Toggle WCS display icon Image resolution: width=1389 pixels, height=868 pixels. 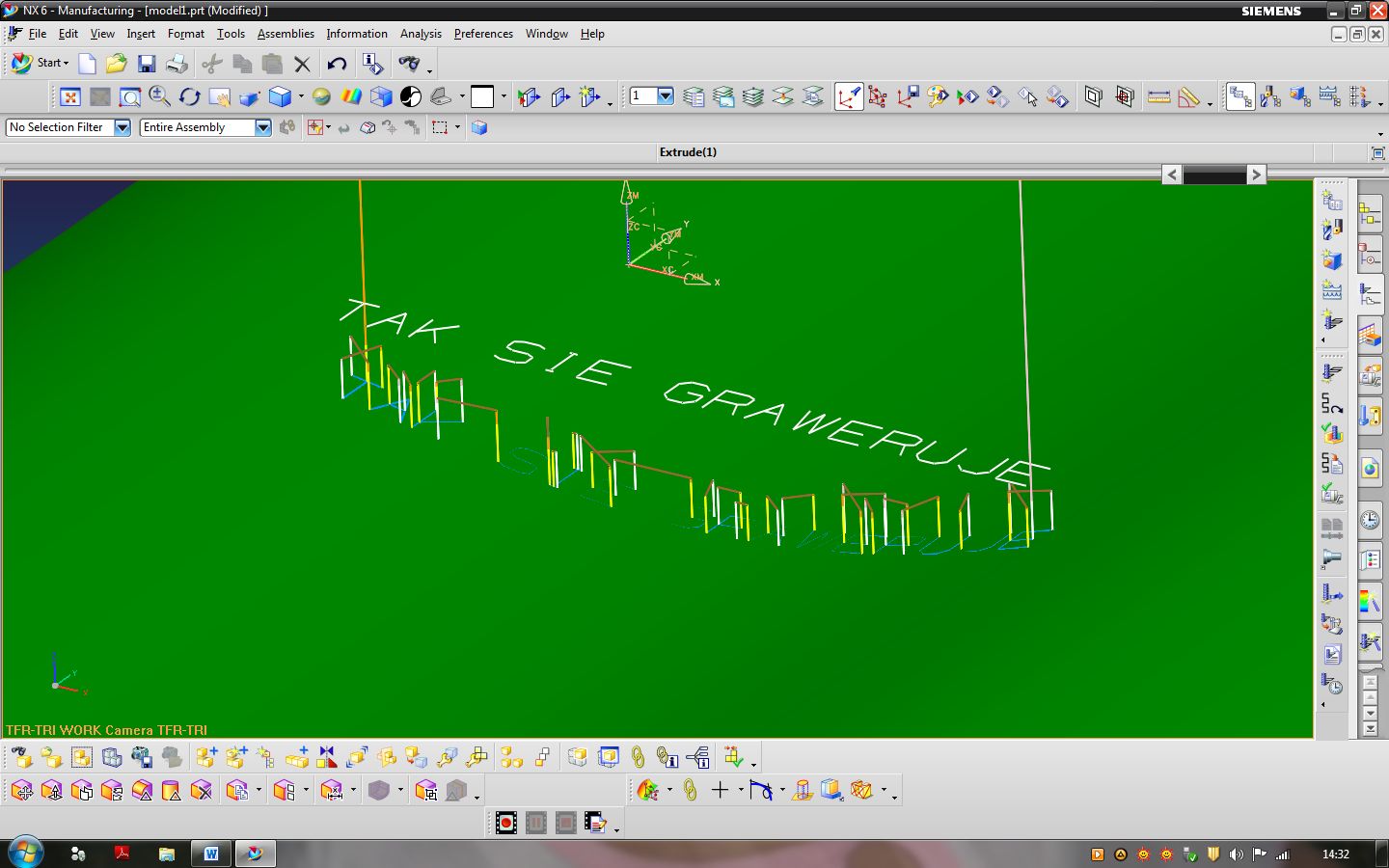click(x=849, y=96)
